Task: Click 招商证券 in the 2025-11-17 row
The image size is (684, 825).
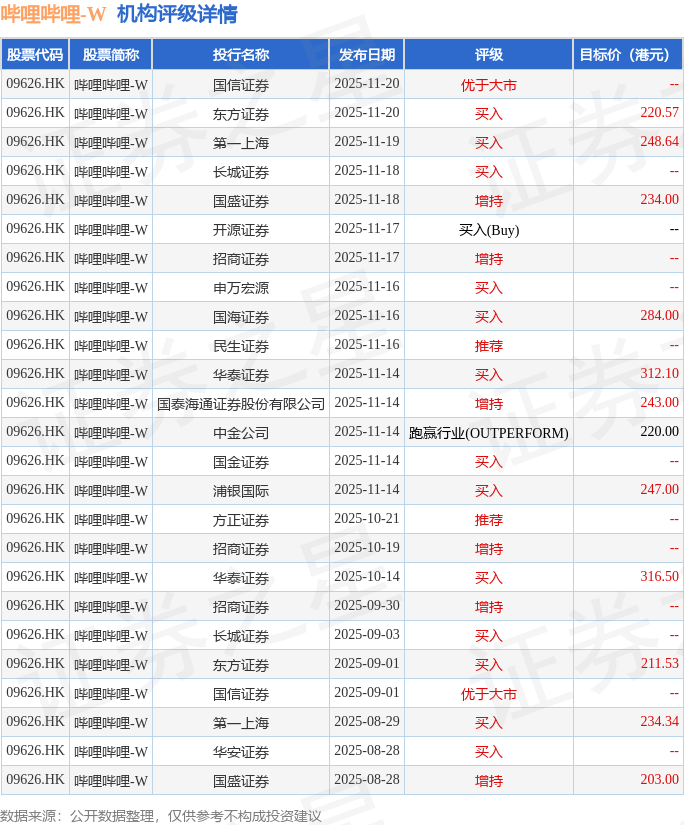Action: coord(241,258)
